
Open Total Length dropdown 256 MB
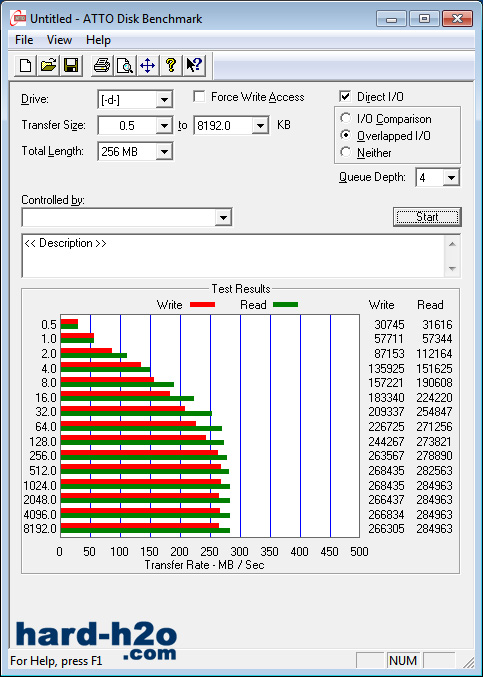(x=164, y=152)
